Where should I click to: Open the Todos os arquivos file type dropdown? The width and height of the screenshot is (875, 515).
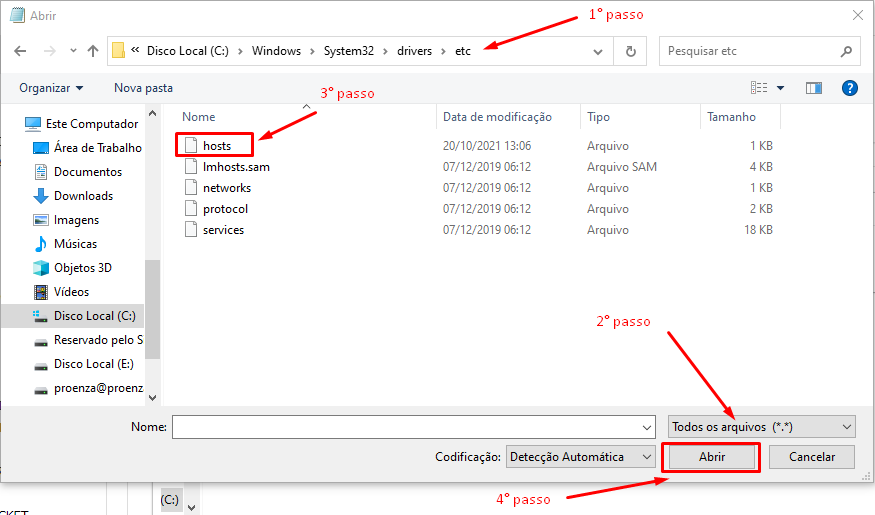coord(762,427)
